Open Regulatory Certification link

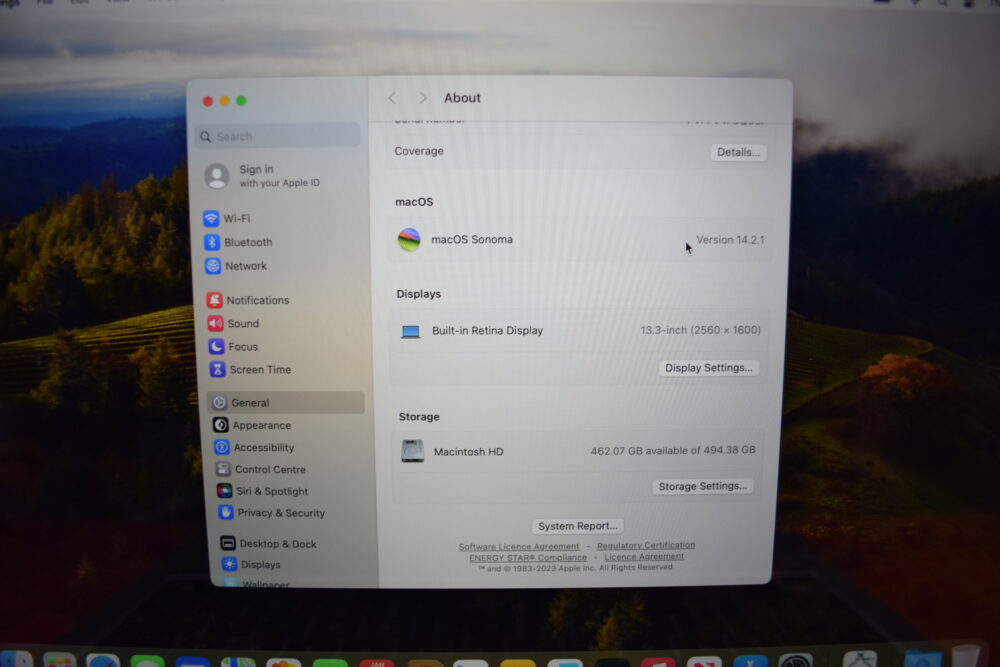coord(646,545)
